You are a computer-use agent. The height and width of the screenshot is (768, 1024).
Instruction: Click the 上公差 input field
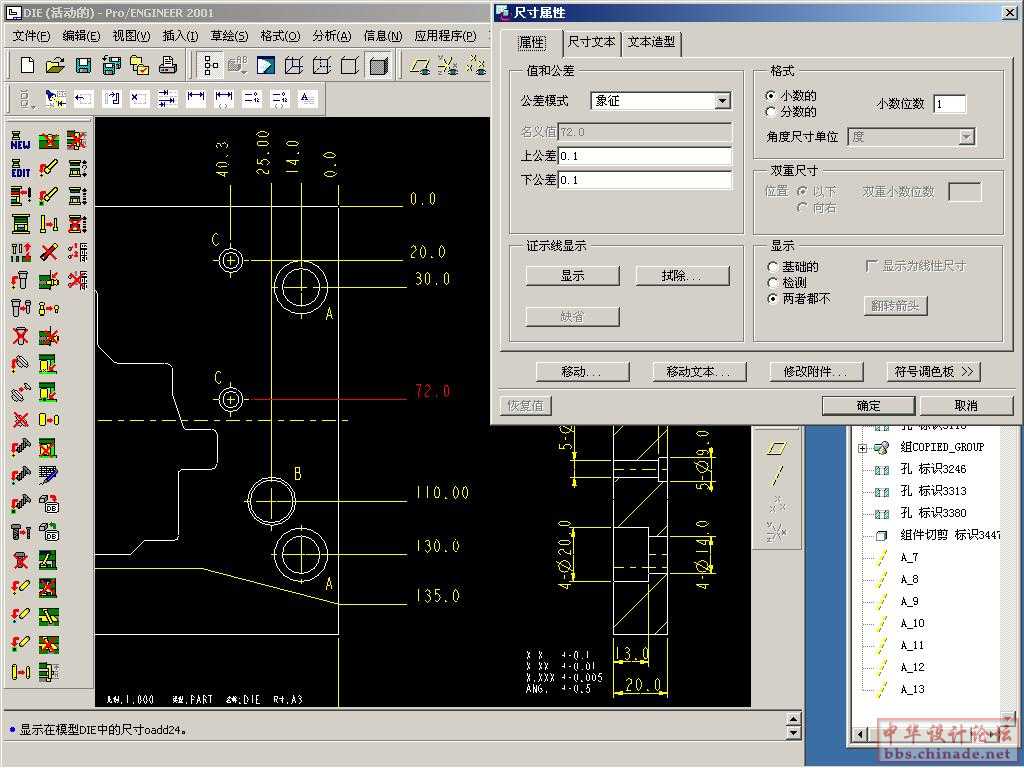[645, 156]
